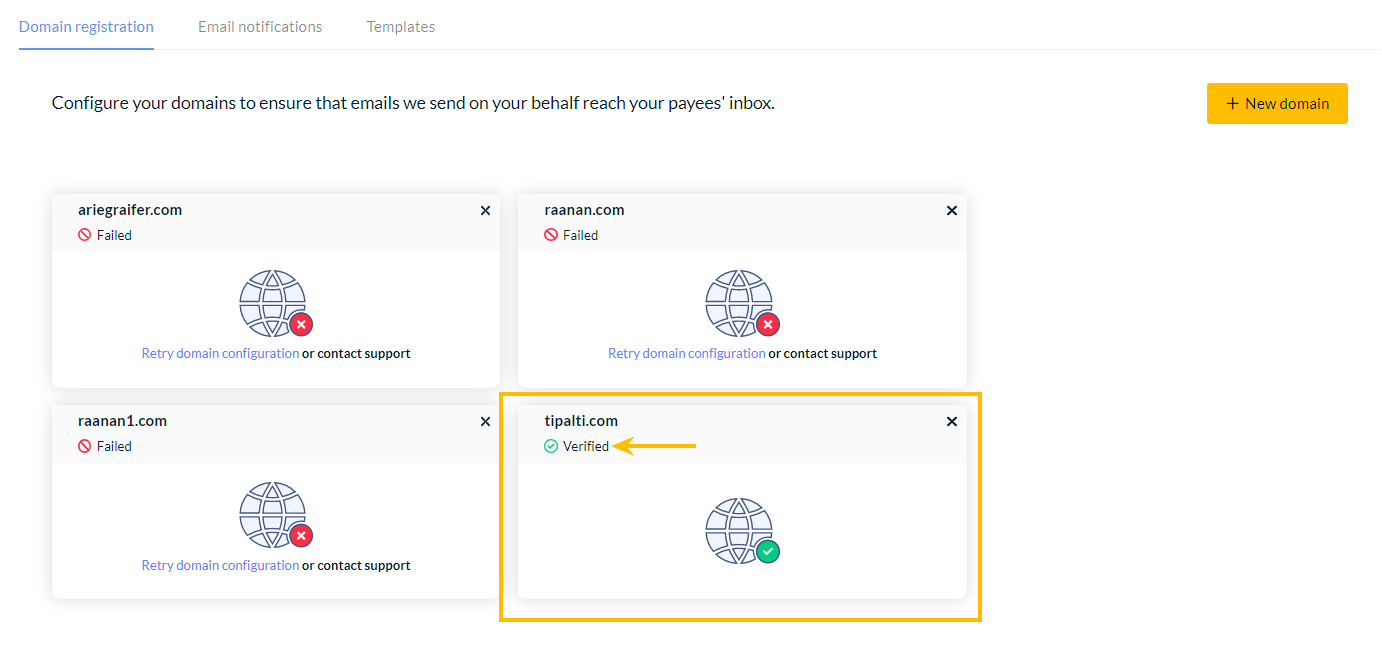Remove the ariegraifer.com domain card
1382x665 pixels.
click(x=485, y=211)
